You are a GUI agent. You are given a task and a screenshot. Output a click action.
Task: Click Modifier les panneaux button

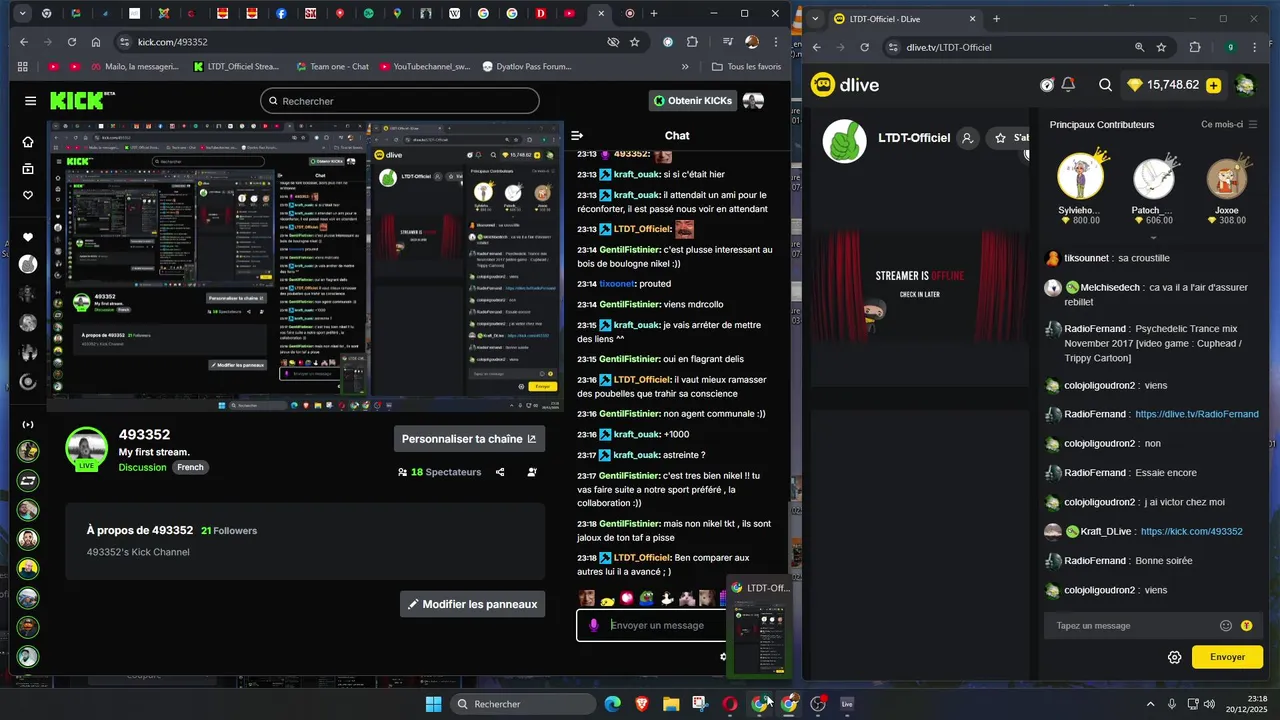click(x=472, y=604)
